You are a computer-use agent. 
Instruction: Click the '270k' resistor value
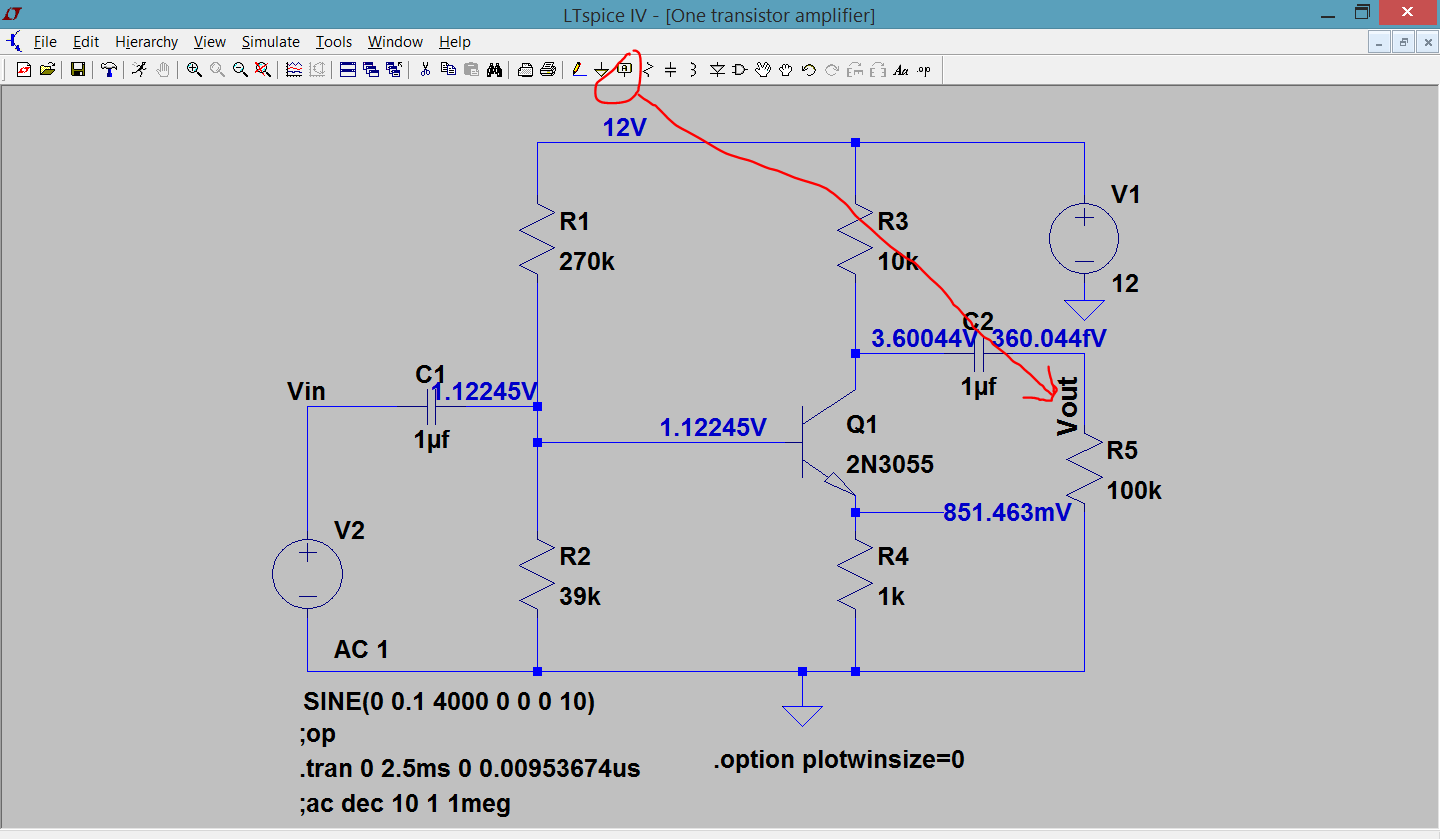click(x=587, y=262)
